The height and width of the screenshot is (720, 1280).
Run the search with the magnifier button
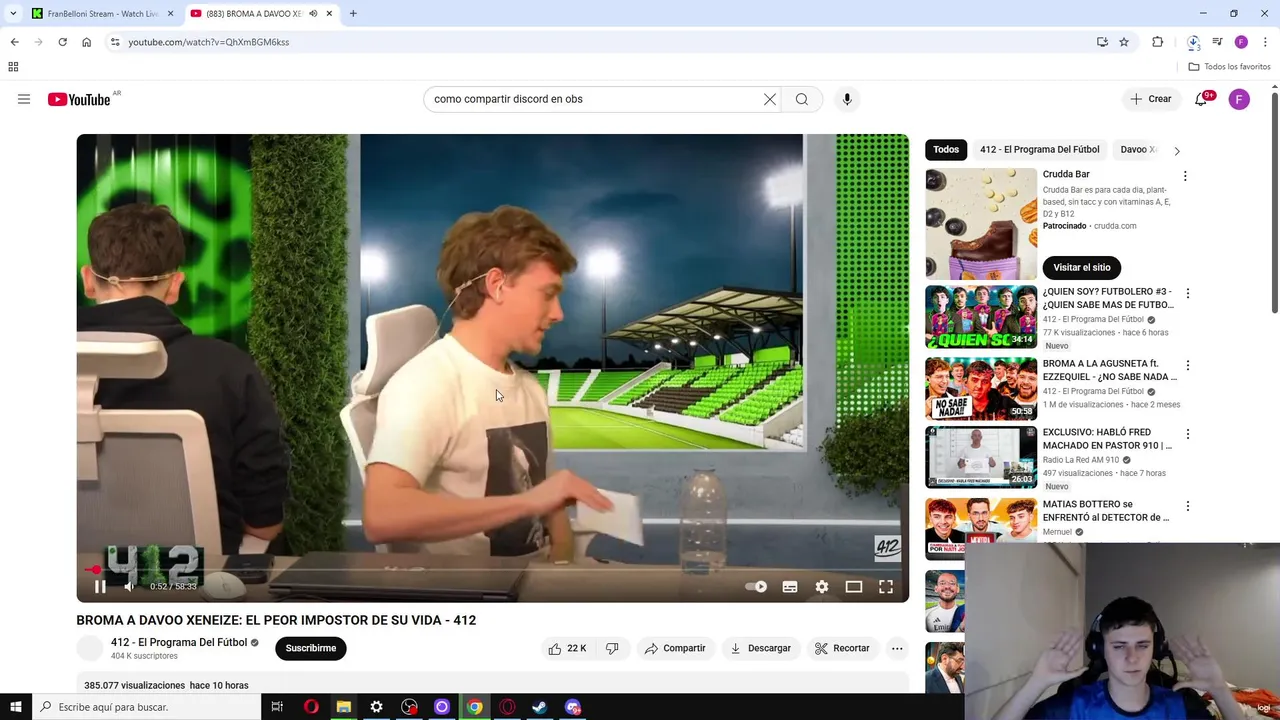[802, 99]
